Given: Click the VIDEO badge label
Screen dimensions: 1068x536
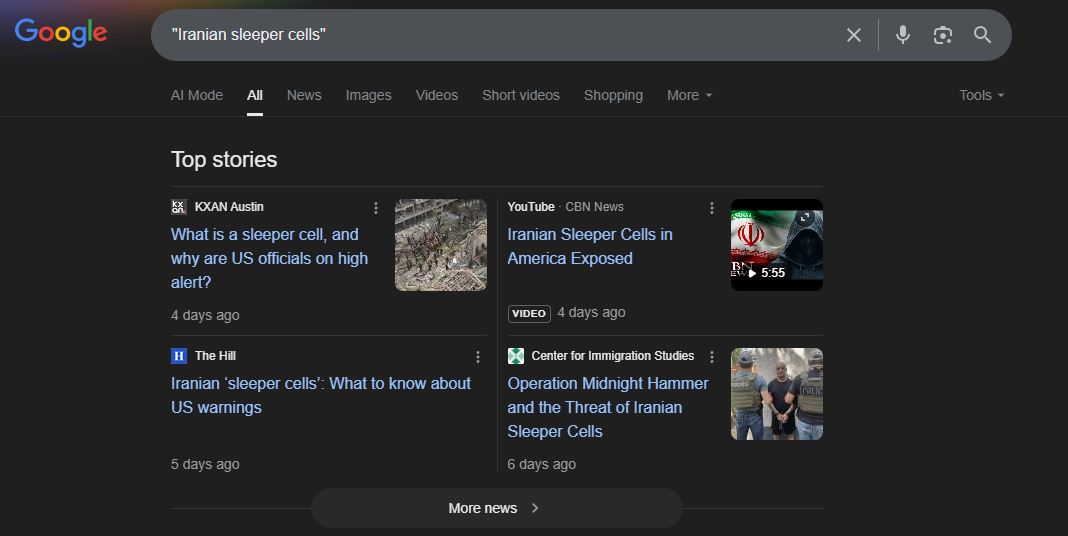Looking at the screenshot, I should pyautogui.click(x=529, y=313).
